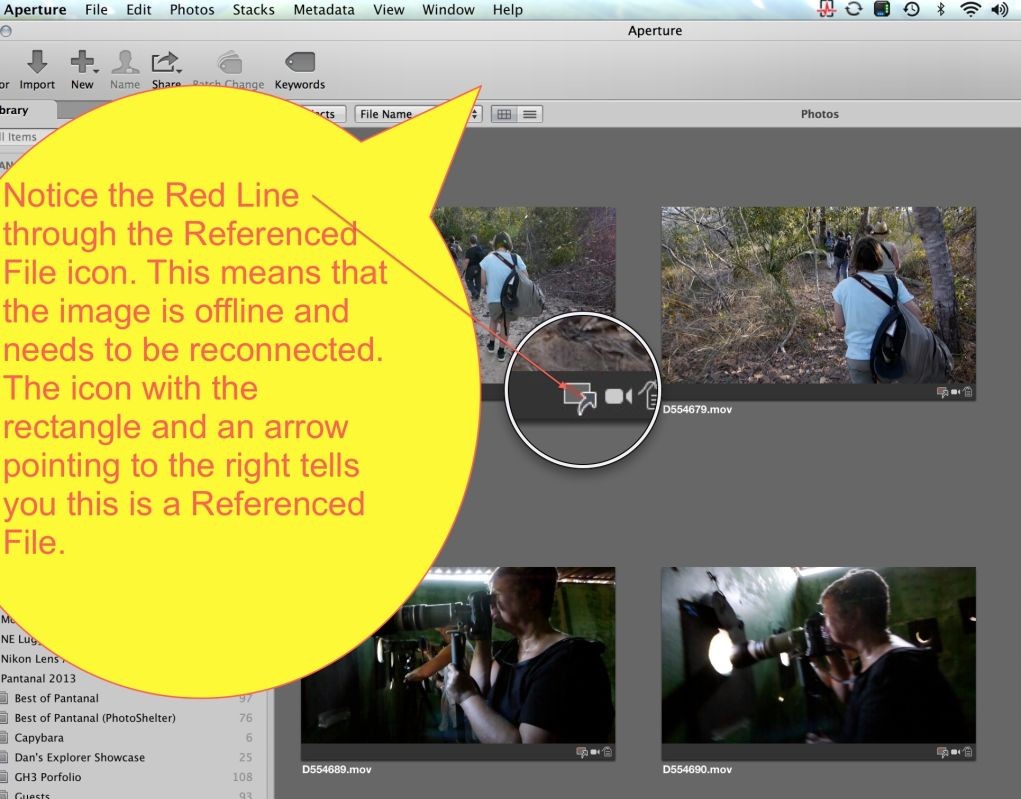The height and width of the screenshot is (799, 1021).
Task: Click the Bluetooth menu bar icon
Action: point(940,9)
